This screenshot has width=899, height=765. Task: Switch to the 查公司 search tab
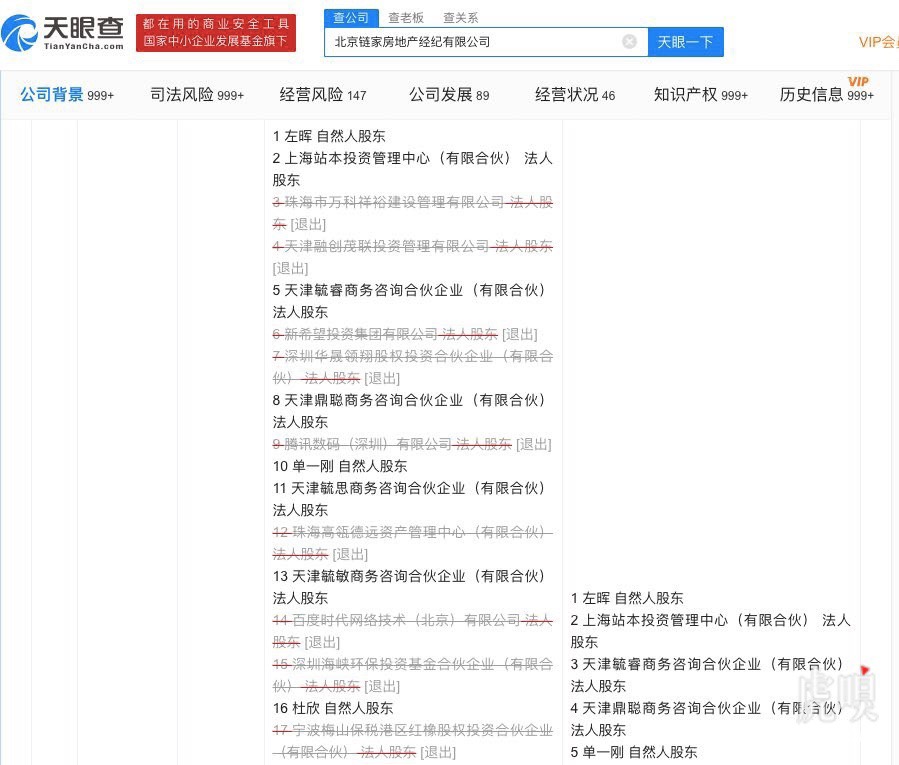click(x=351, y=18)
